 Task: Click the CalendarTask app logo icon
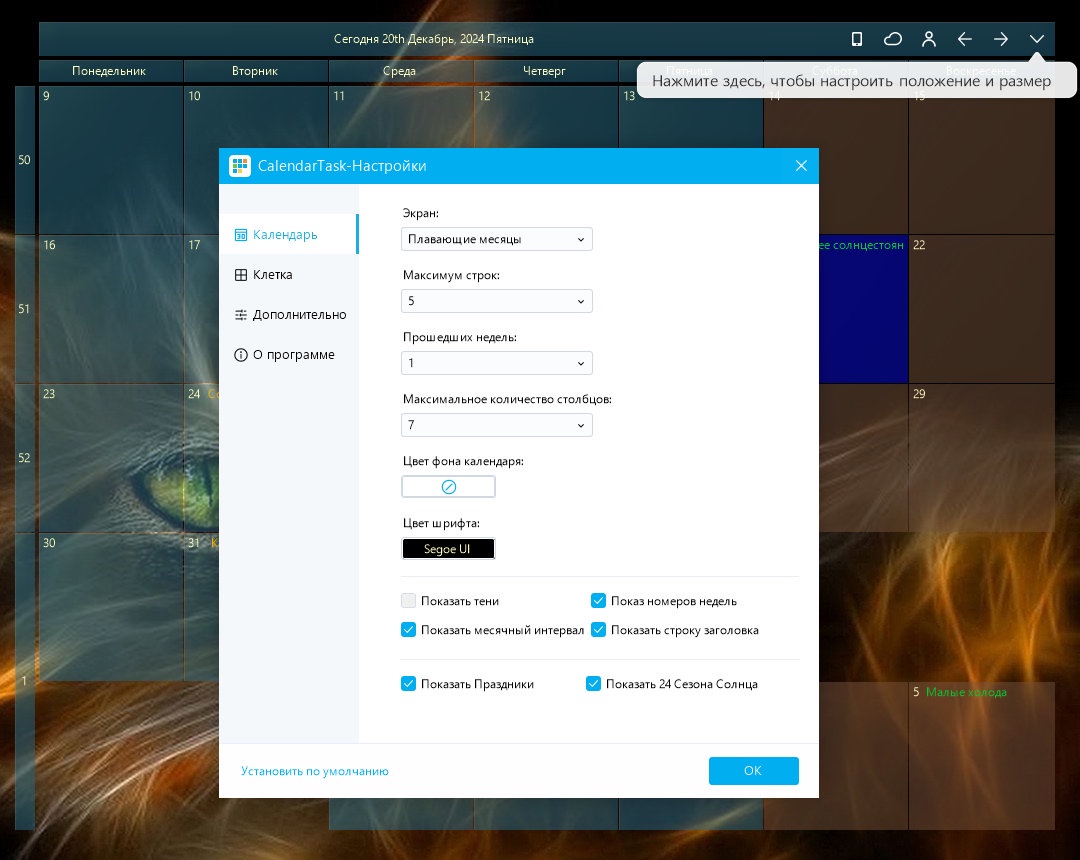click(x=240, y=166)
